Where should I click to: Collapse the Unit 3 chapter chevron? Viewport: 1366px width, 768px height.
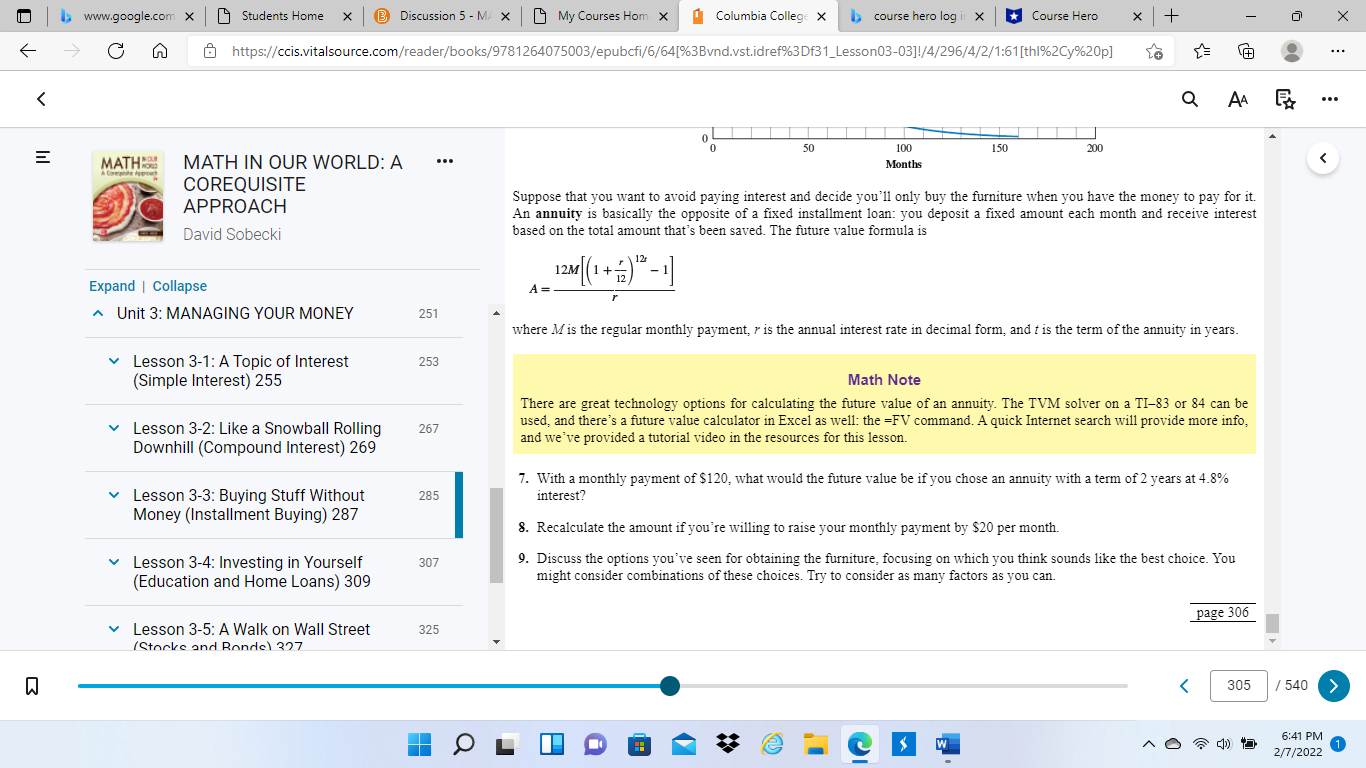(97, 313)
